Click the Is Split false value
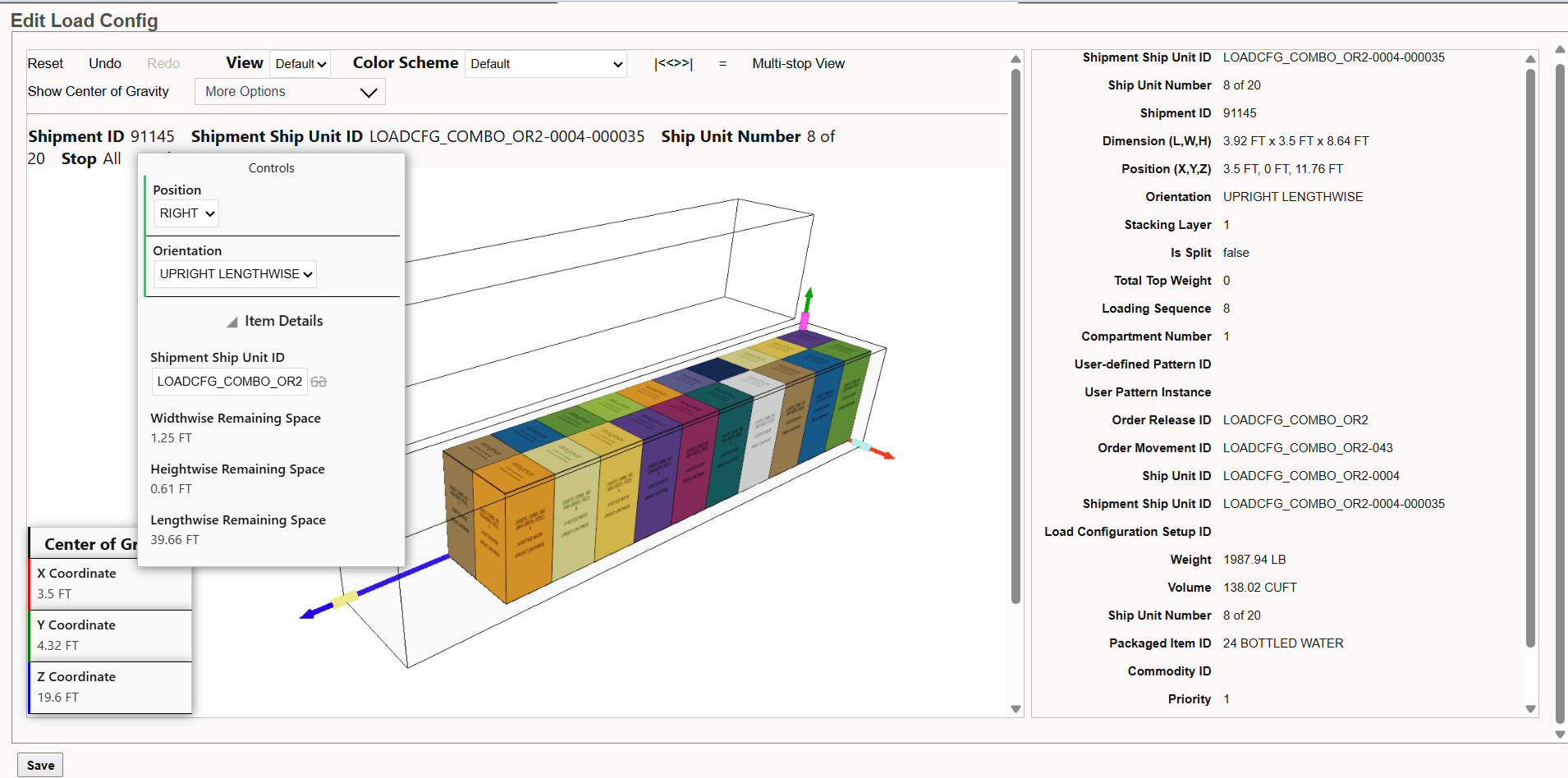Screen dimensions: 1568x778 coord(1236,253)
